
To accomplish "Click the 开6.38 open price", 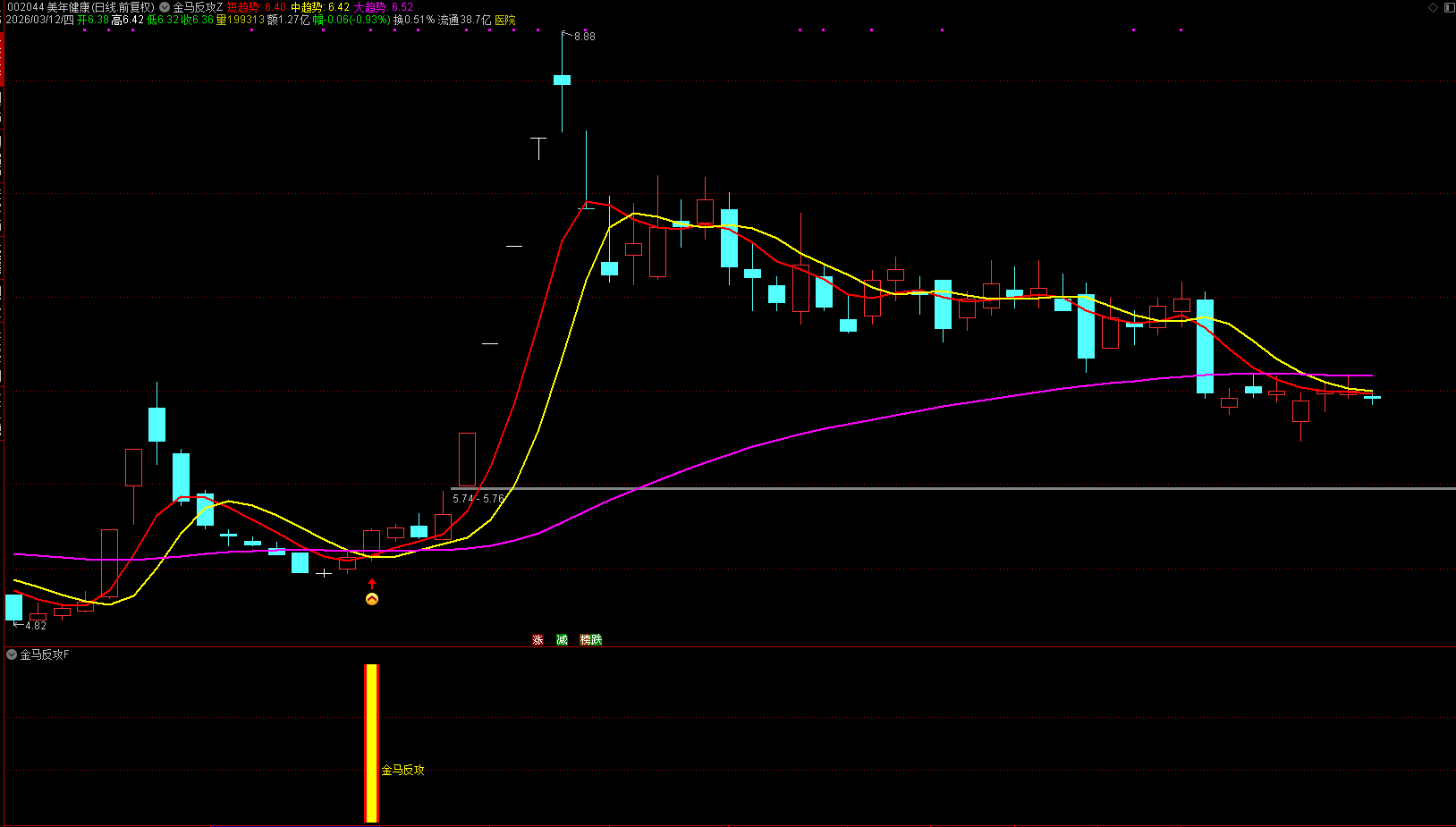I will click(93, 20).
